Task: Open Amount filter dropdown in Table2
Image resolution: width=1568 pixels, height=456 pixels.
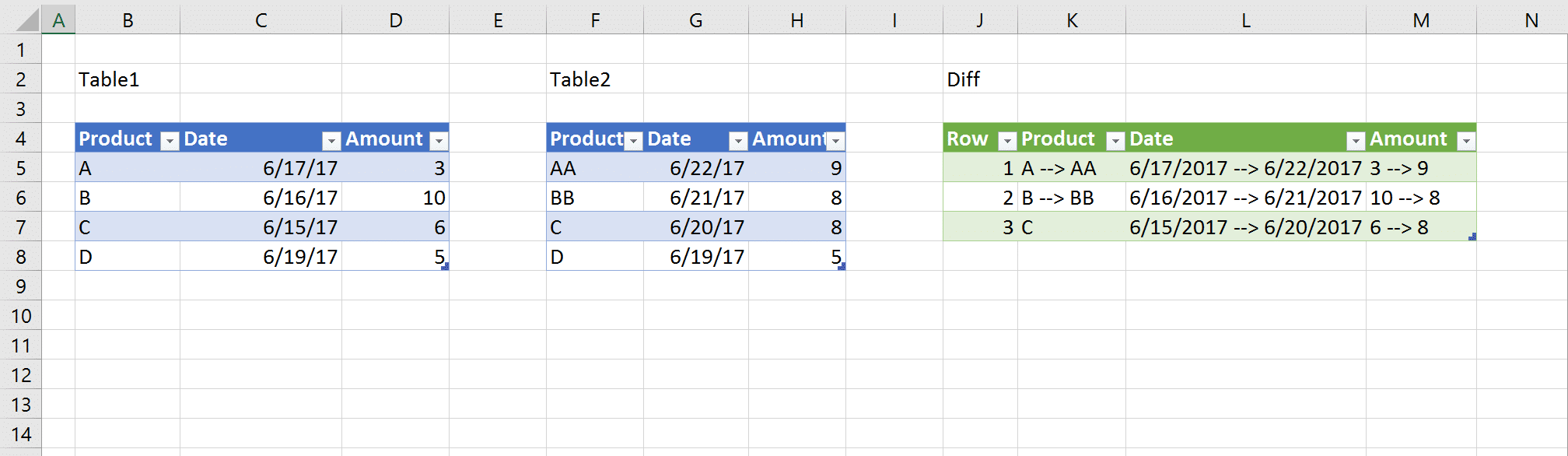Action: (835, 141)
